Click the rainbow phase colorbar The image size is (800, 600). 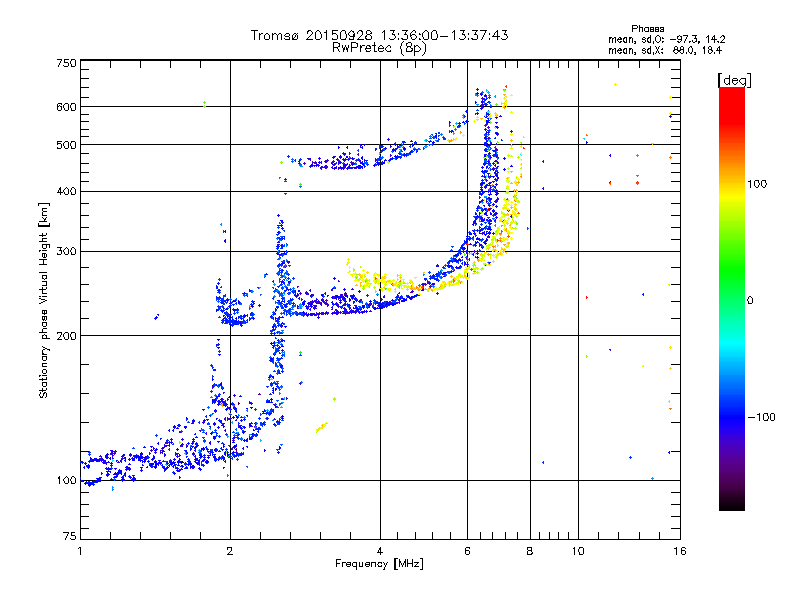(732, 298)
